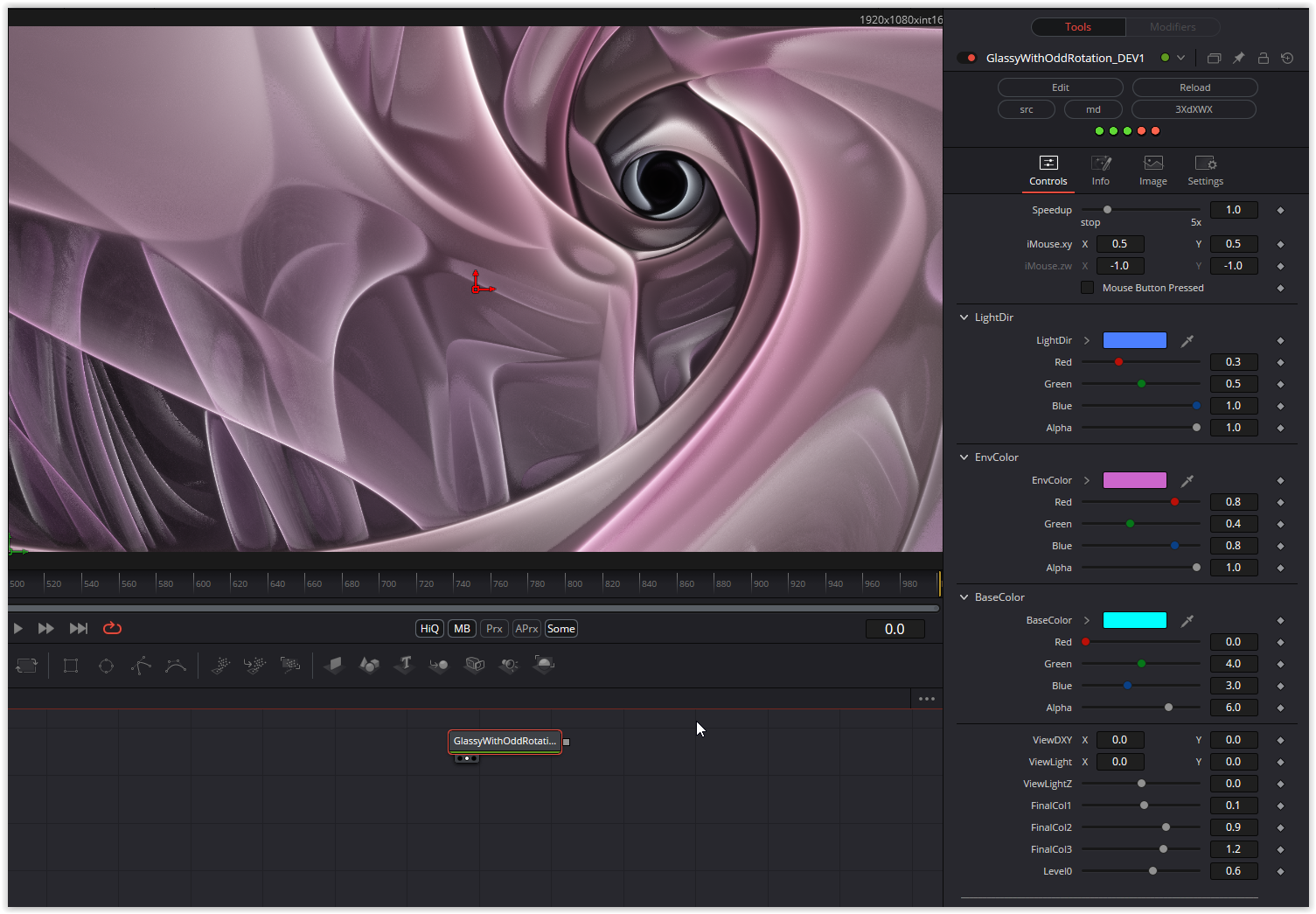Screen dimensions: 1316x914
Task: Expand EnvColor color chevron
Action: [1087, 480]
